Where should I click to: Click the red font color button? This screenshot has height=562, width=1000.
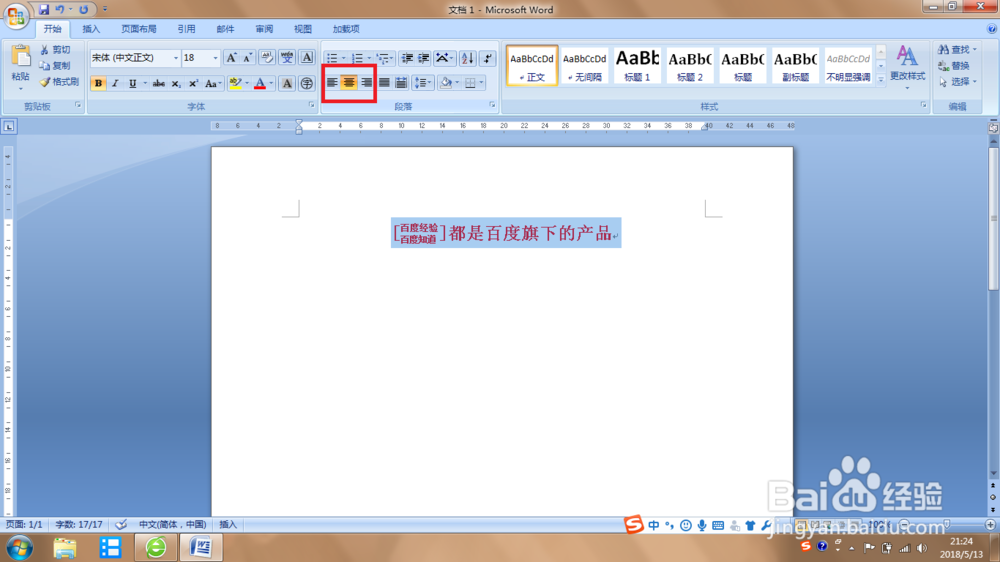(x=260, y=83)
